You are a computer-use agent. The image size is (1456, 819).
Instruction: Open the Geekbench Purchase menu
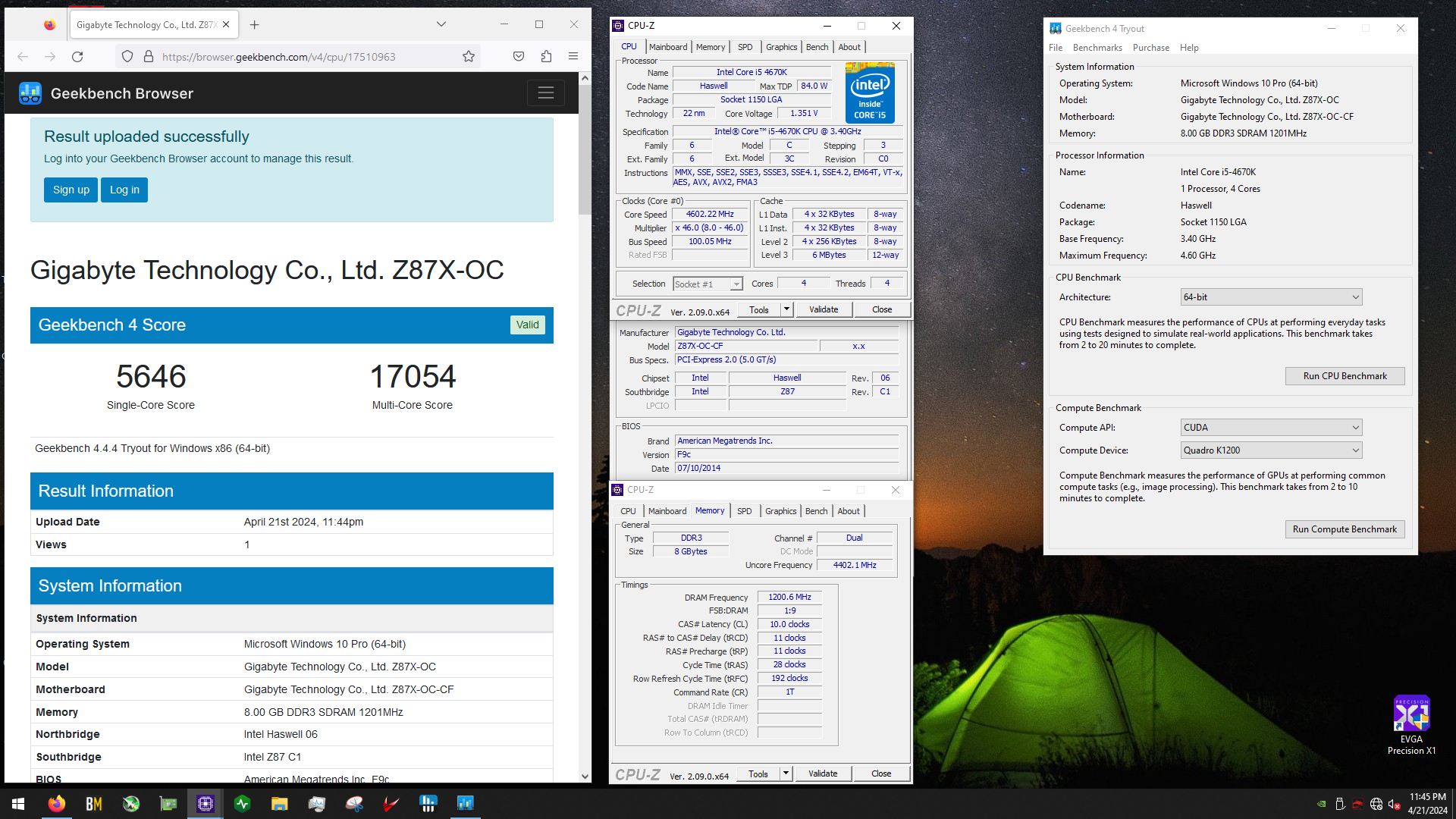pyautogui.click(x=1151, y=48)
